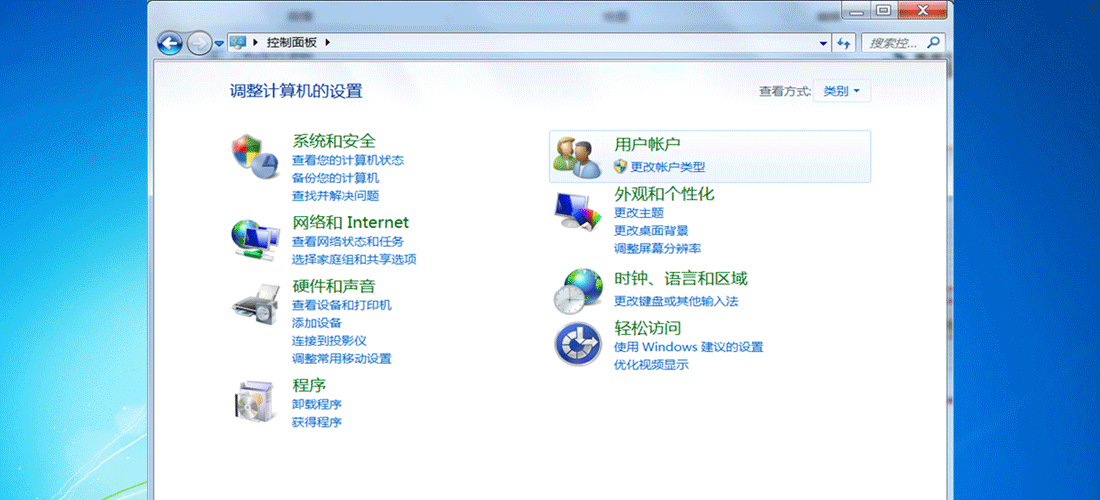Maximize the control panel window

pos(884,9)
